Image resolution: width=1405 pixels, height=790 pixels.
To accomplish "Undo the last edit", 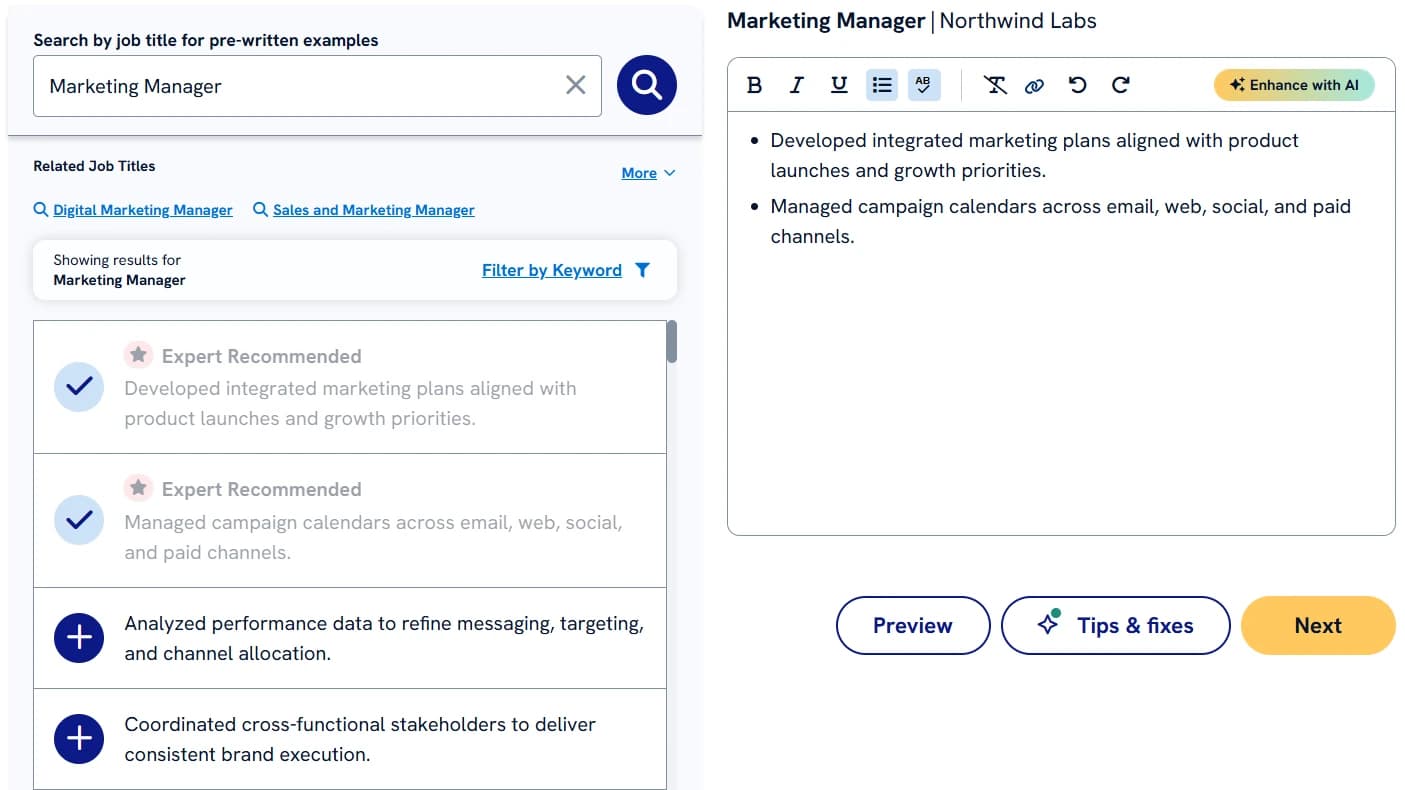I will [1077, 85].
